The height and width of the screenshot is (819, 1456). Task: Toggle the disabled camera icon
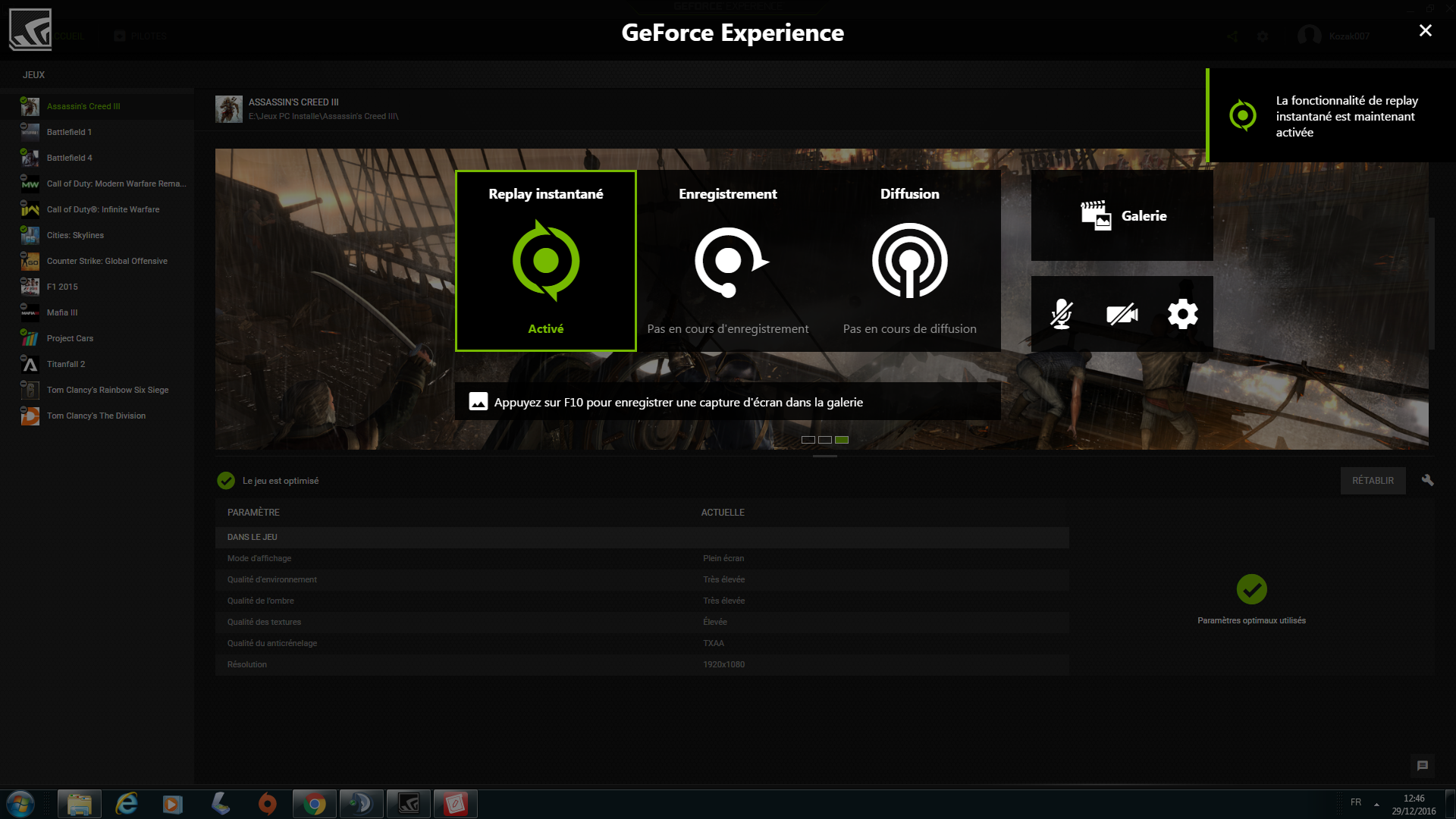[1122, 314]
